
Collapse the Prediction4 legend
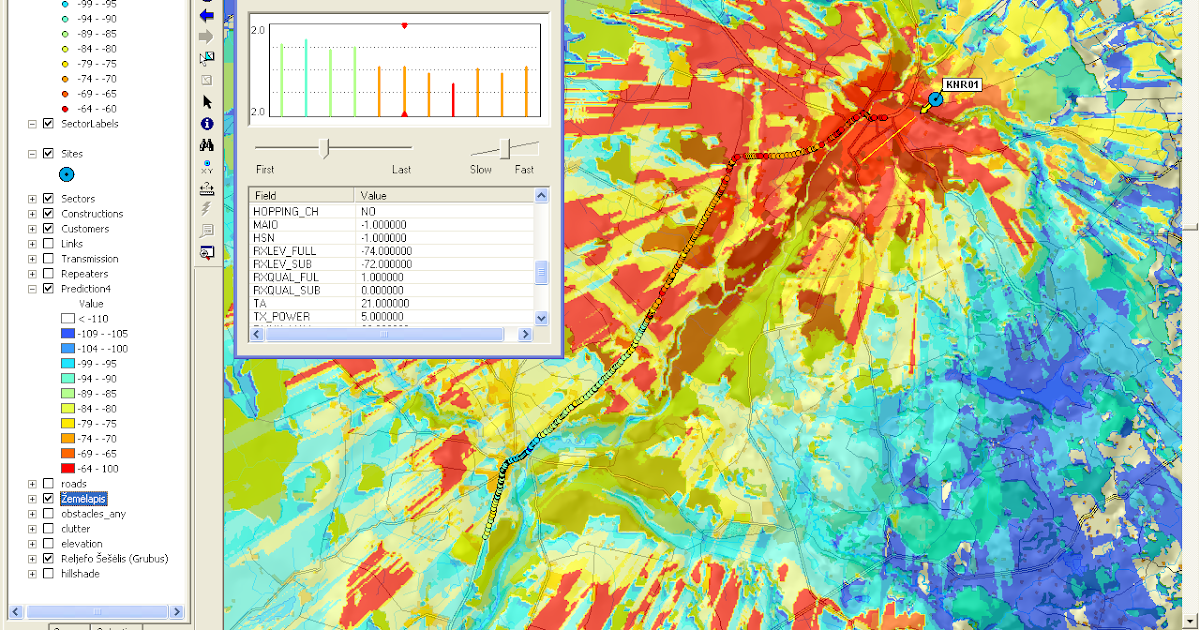(x=32, y=289)
